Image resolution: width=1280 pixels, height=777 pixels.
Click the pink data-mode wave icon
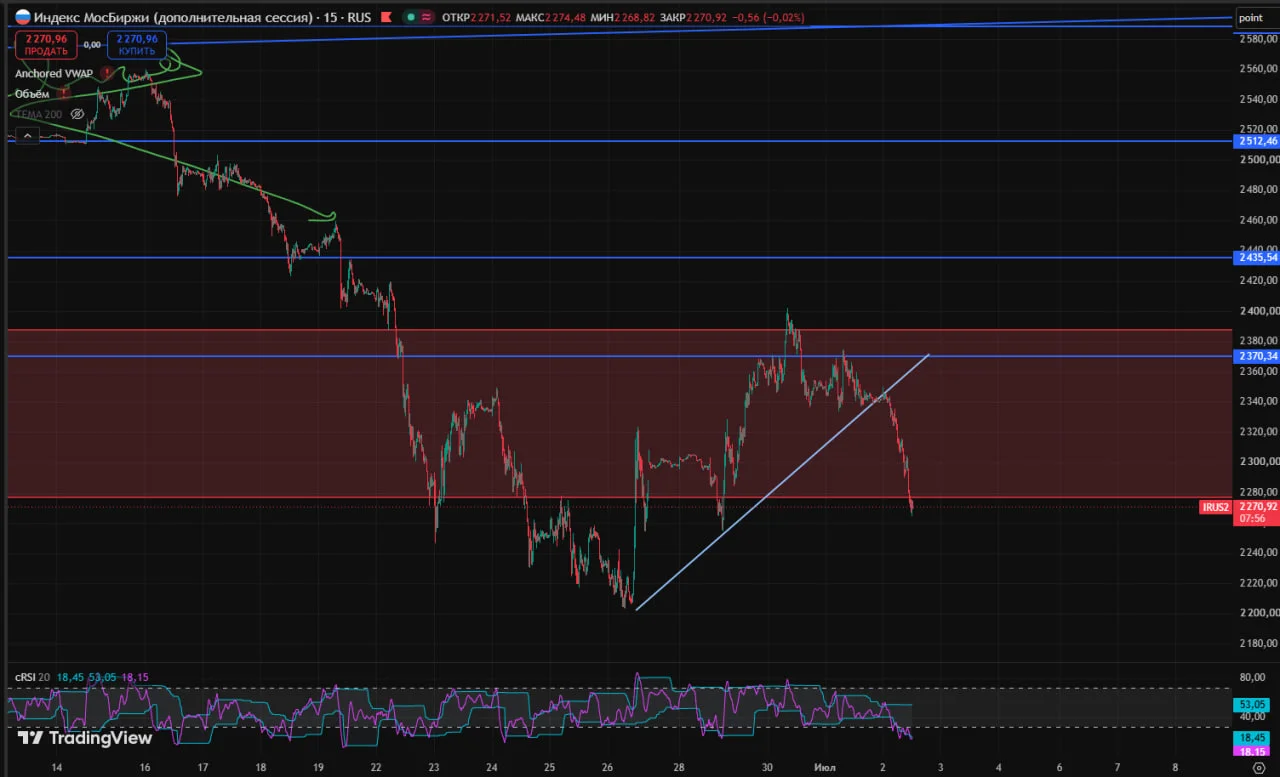[x=427, y=18]
